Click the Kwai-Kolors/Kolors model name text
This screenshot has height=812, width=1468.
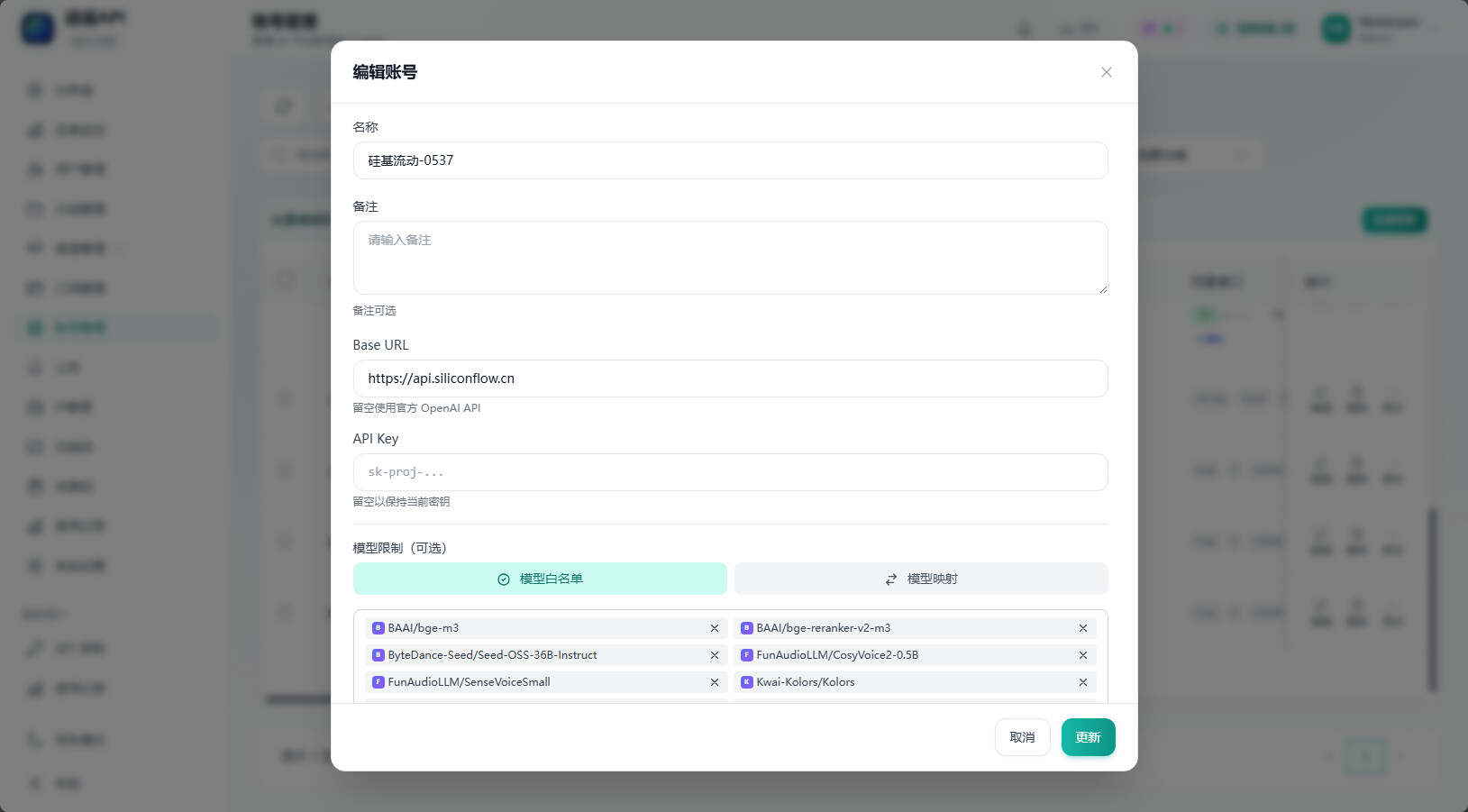coord(806,682)
